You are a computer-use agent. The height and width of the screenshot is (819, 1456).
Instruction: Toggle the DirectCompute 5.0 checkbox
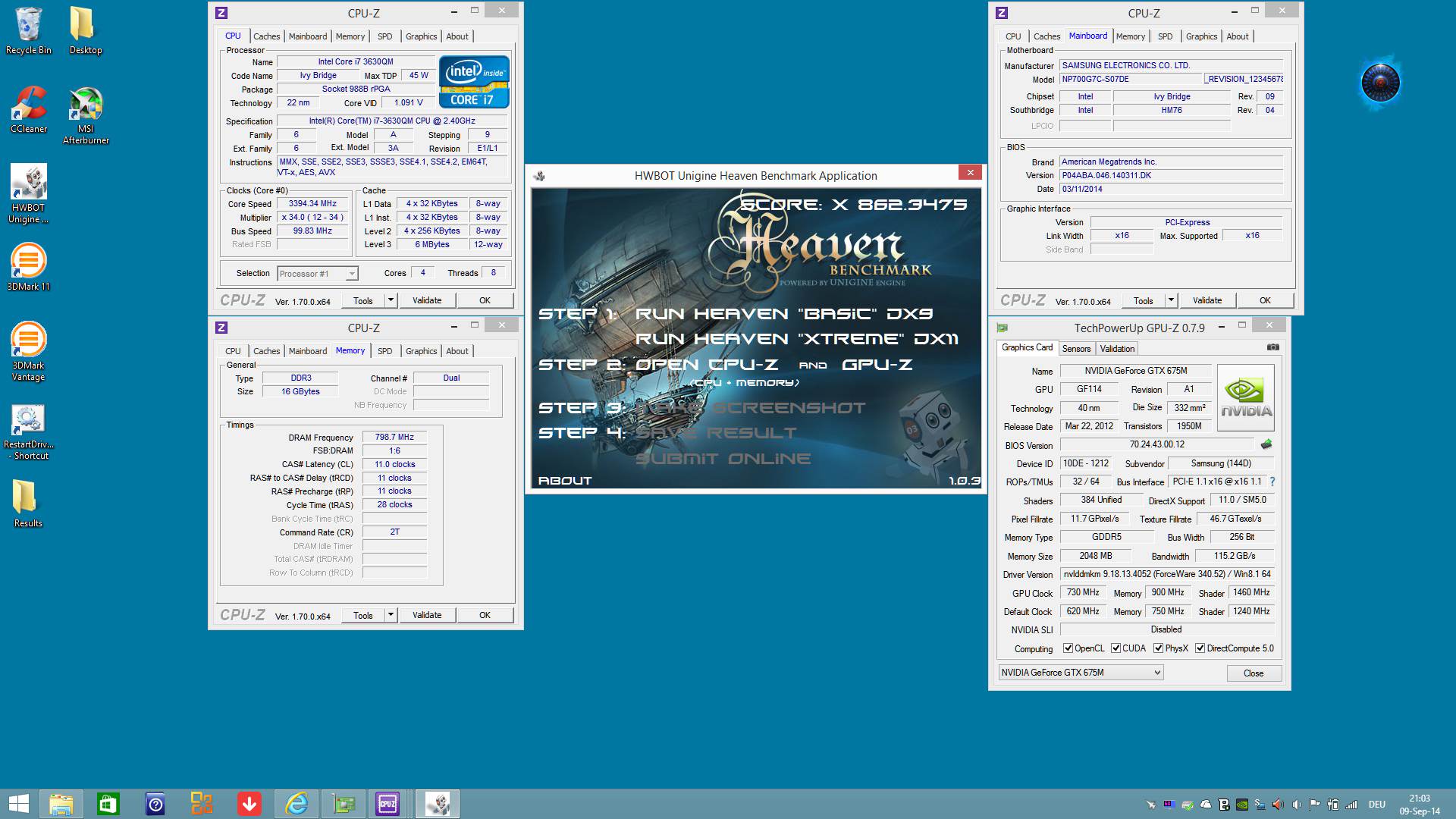1200,648
